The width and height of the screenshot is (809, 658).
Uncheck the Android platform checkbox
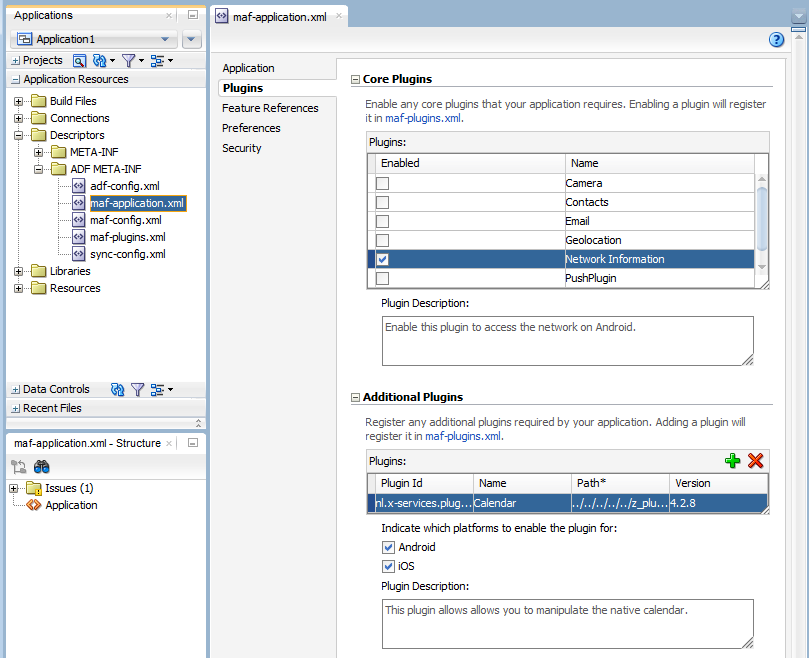(389, 547)
